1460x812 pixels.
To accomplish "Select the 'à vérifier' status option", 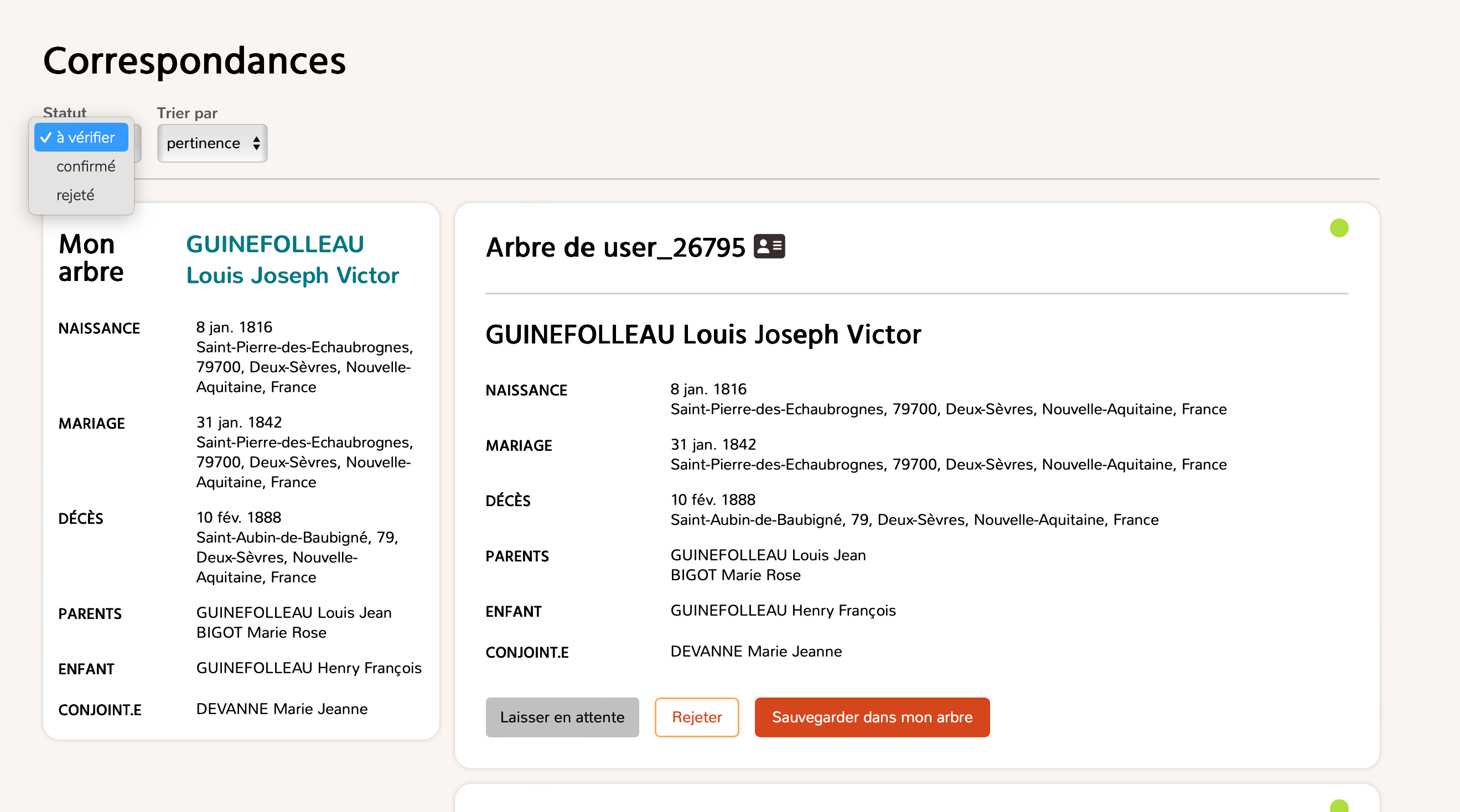I will point(81,137).
